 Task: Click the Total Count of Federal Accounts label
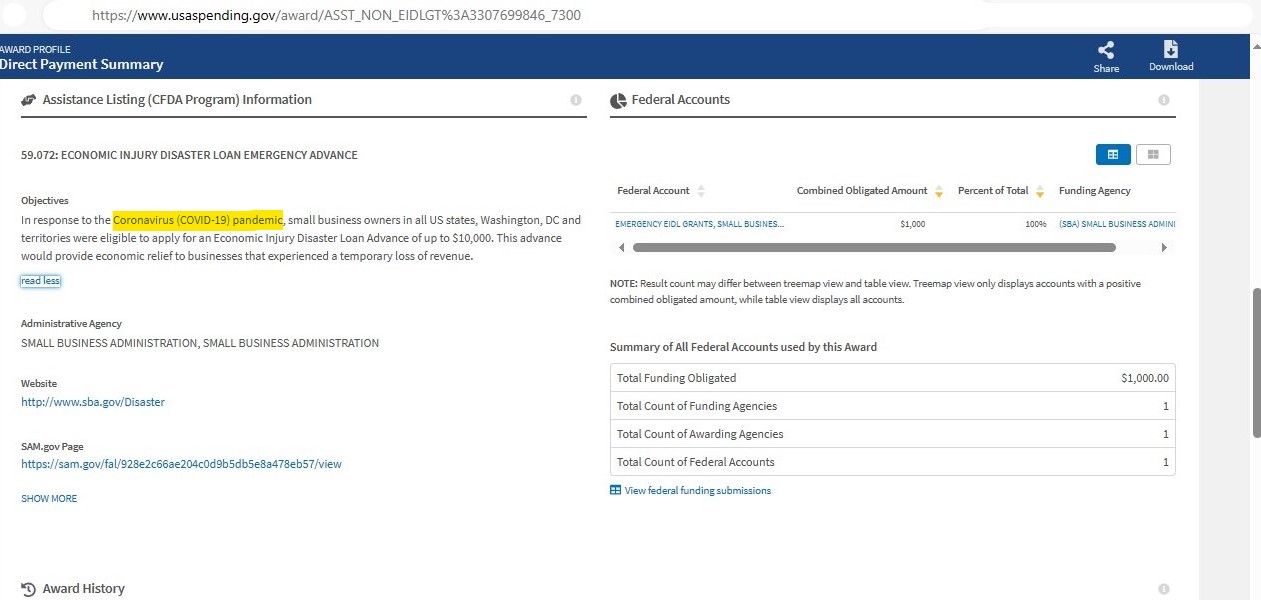coord(696,462)
